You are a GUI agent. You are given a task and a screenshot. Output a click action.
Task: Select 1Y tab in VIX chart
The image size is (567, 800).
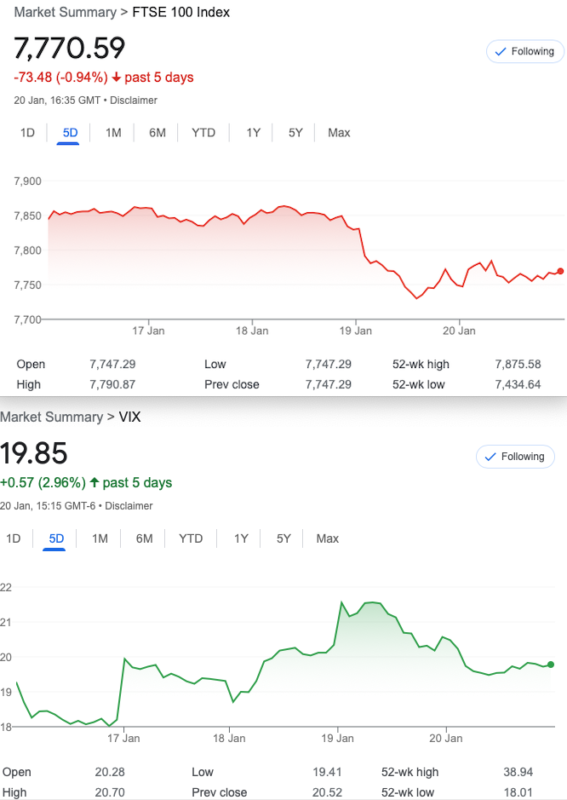pyautogui.click(x=241, y=538)
